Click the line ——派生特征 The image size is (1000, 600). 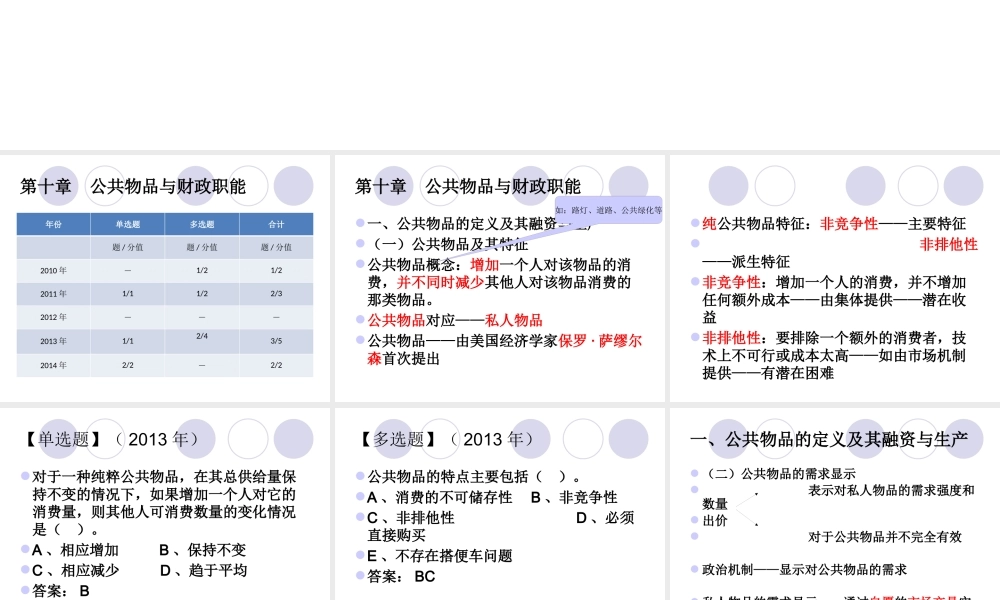(746, 262)
